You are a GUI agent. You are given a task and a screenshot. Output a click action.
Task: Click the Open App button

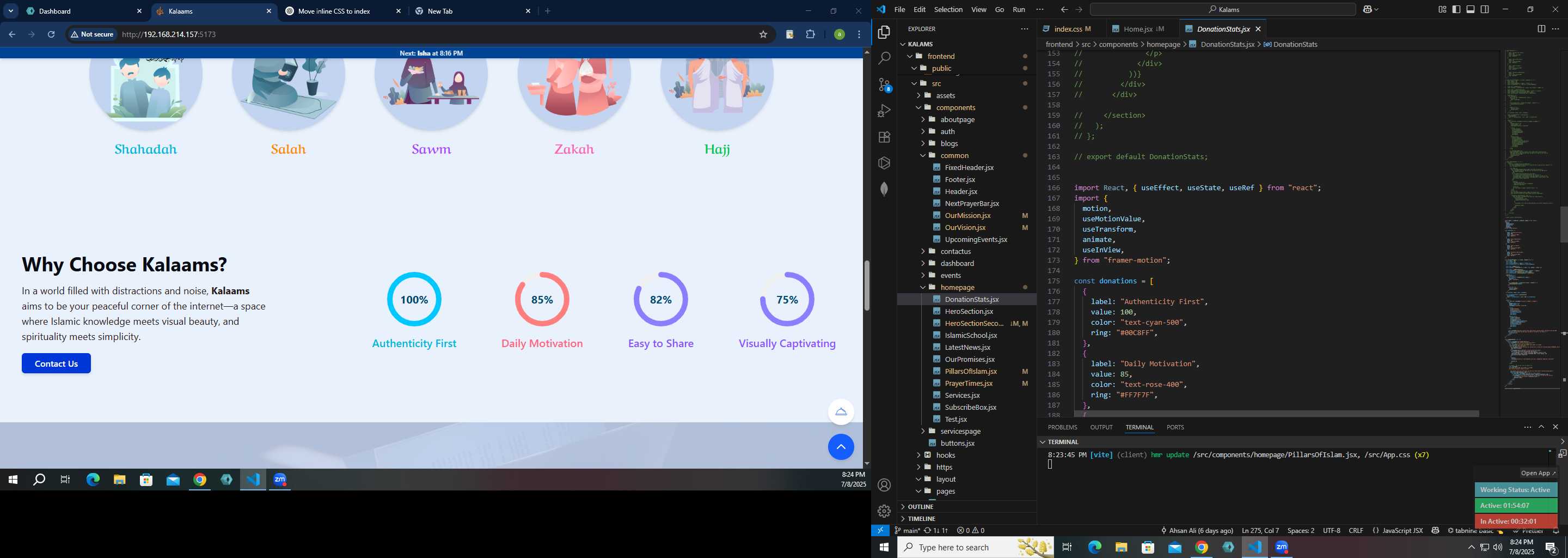(1538, 472)
